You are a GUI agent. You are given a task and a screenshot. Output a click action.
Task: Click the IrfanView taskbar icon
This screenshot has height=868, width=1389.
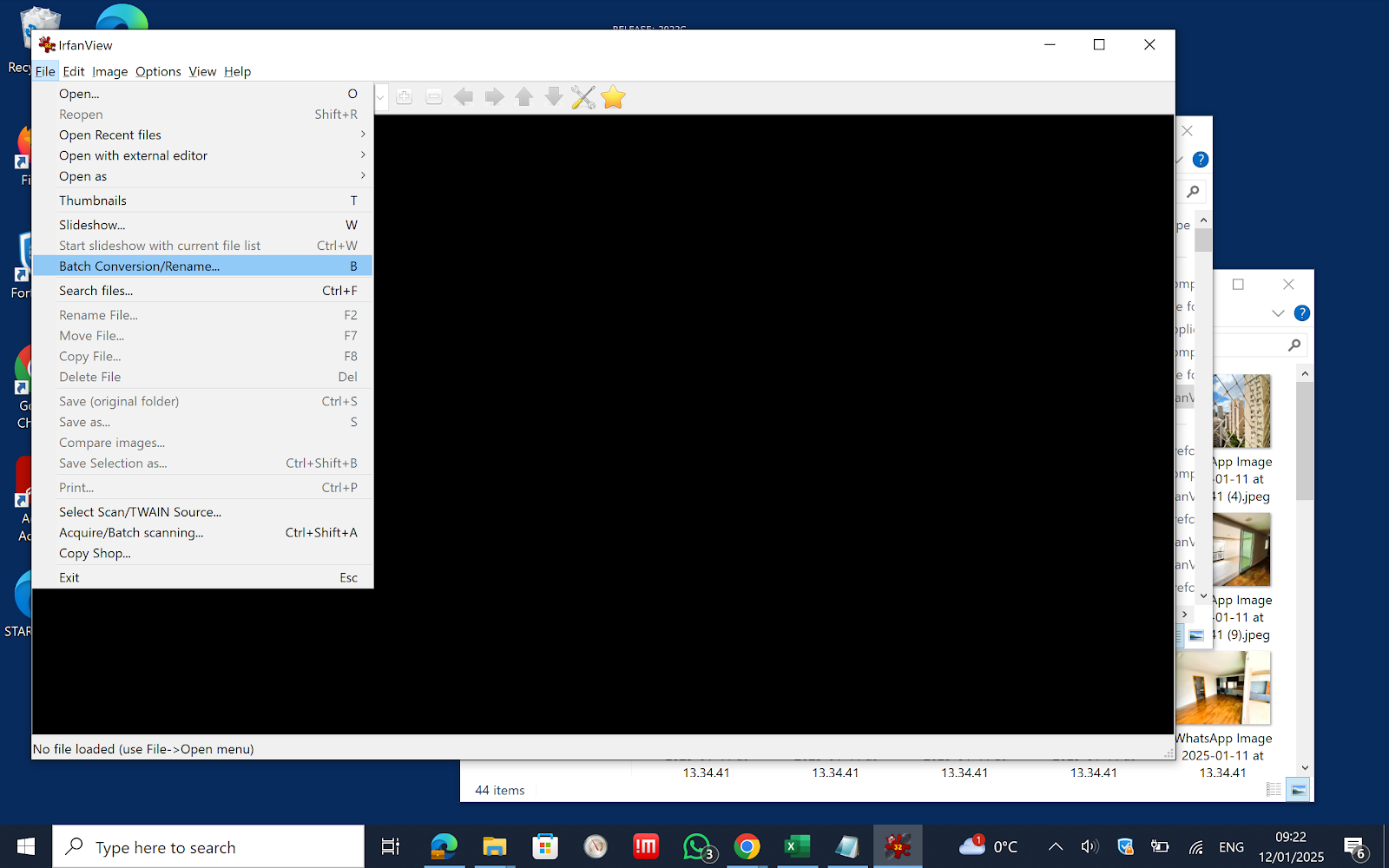coord(898,846)
